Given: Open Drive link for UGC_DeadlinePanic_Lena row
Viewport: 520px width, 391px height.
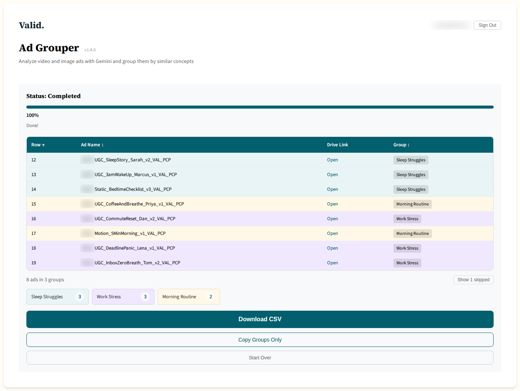Looking at the screenshot, I should tap(332, 248).
